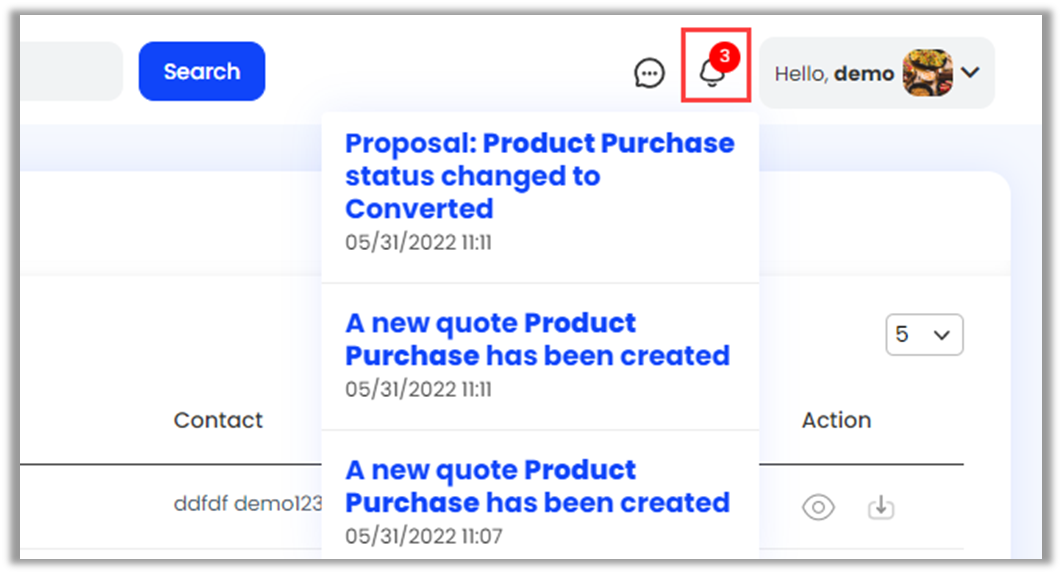Click the download icon in Action column

880,508
